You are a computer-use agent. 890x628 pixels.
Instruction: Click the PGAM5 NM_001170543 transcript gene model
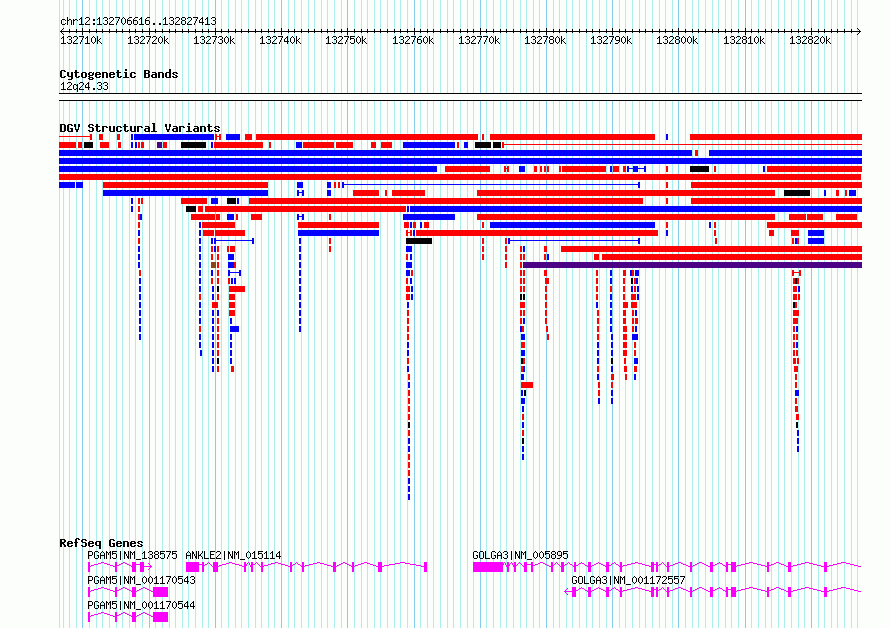click(128, 592)
